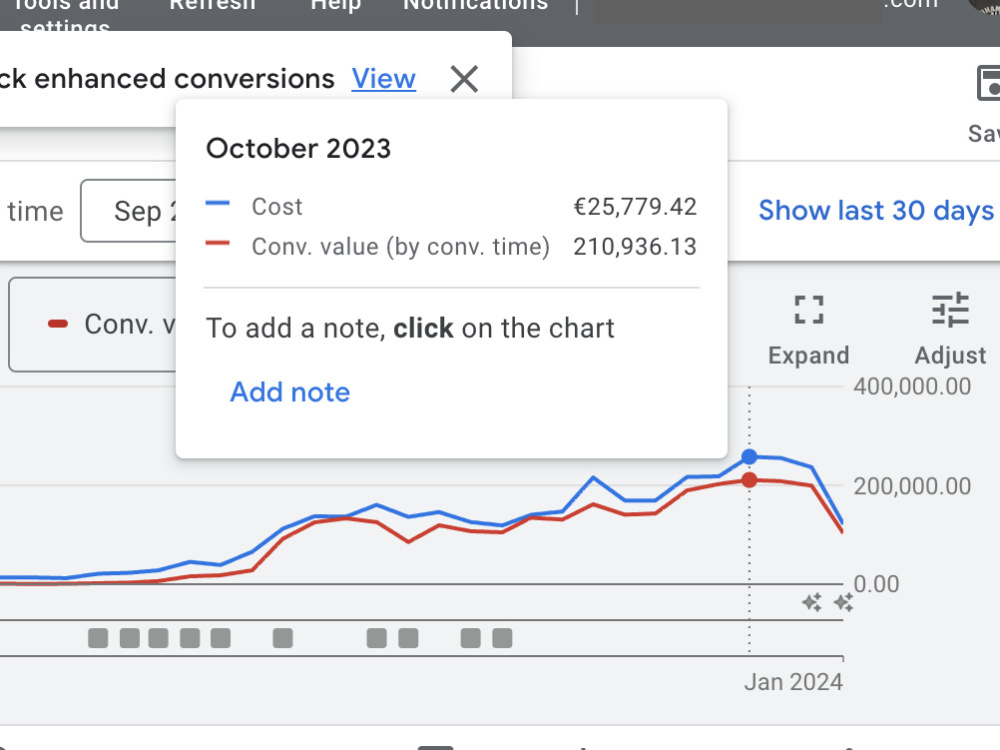This screenshot has height=750, width=1000.
Task: Open the red Conv. value metric selector
Action: point(92,325)
